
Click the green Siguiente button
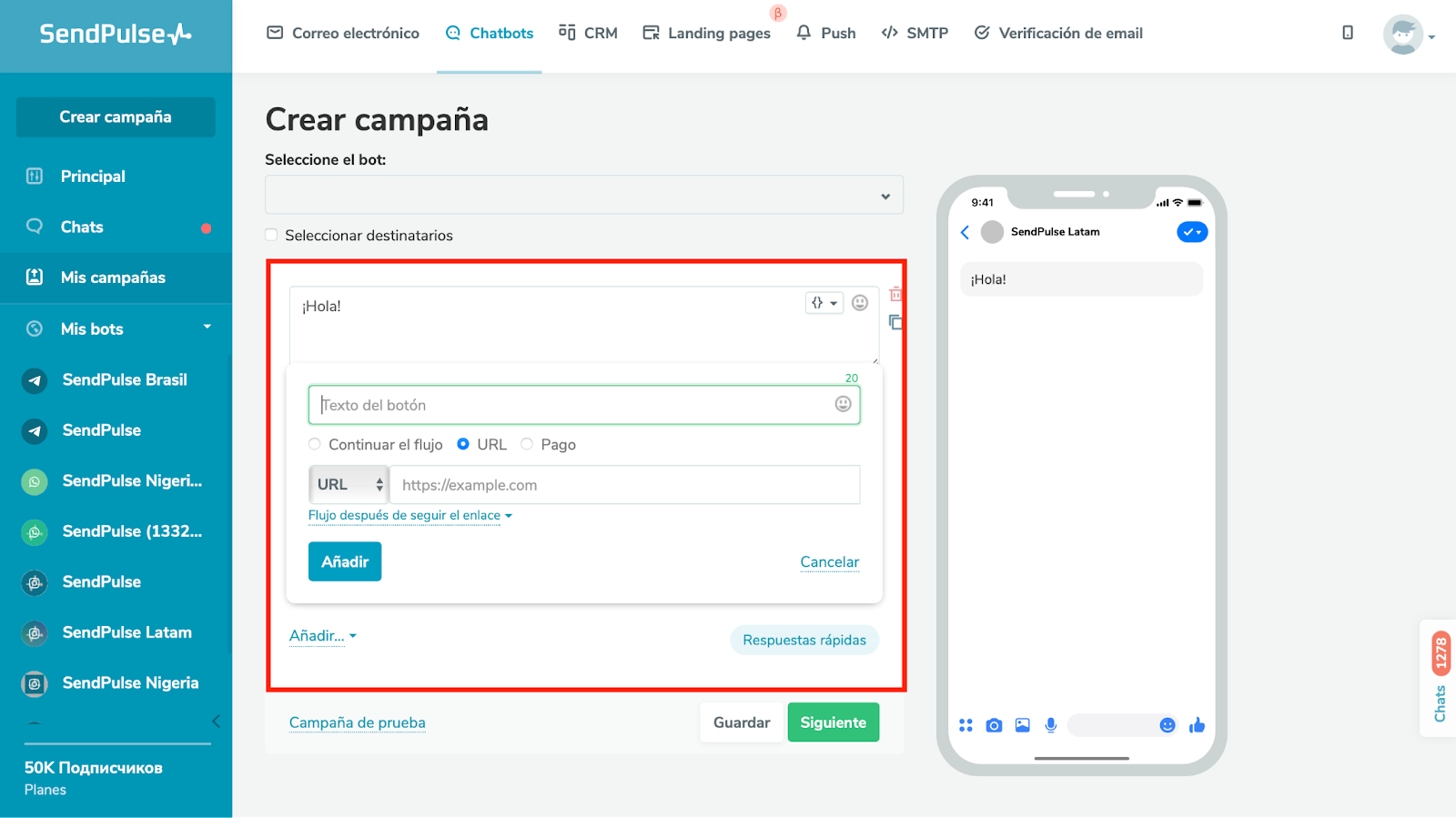coord(834,722)
